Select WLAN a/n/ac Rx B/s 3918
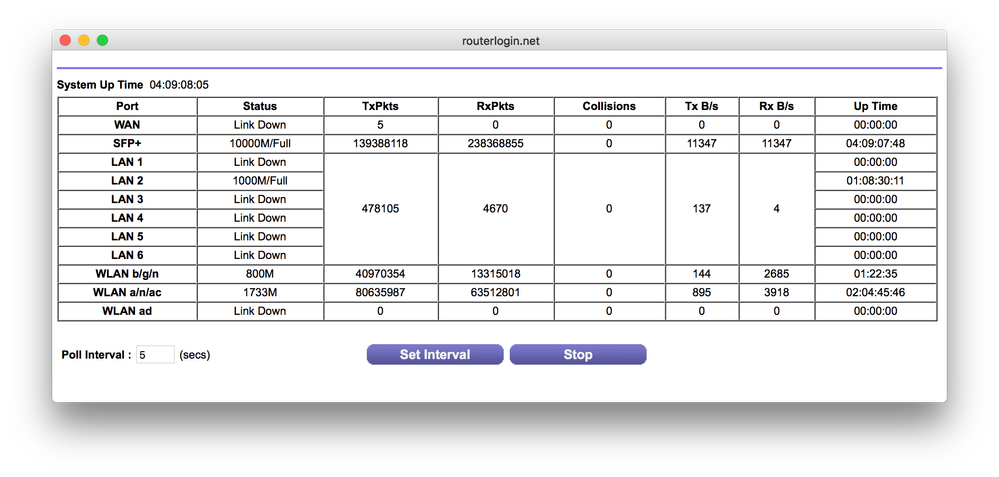 pos(777,292)
